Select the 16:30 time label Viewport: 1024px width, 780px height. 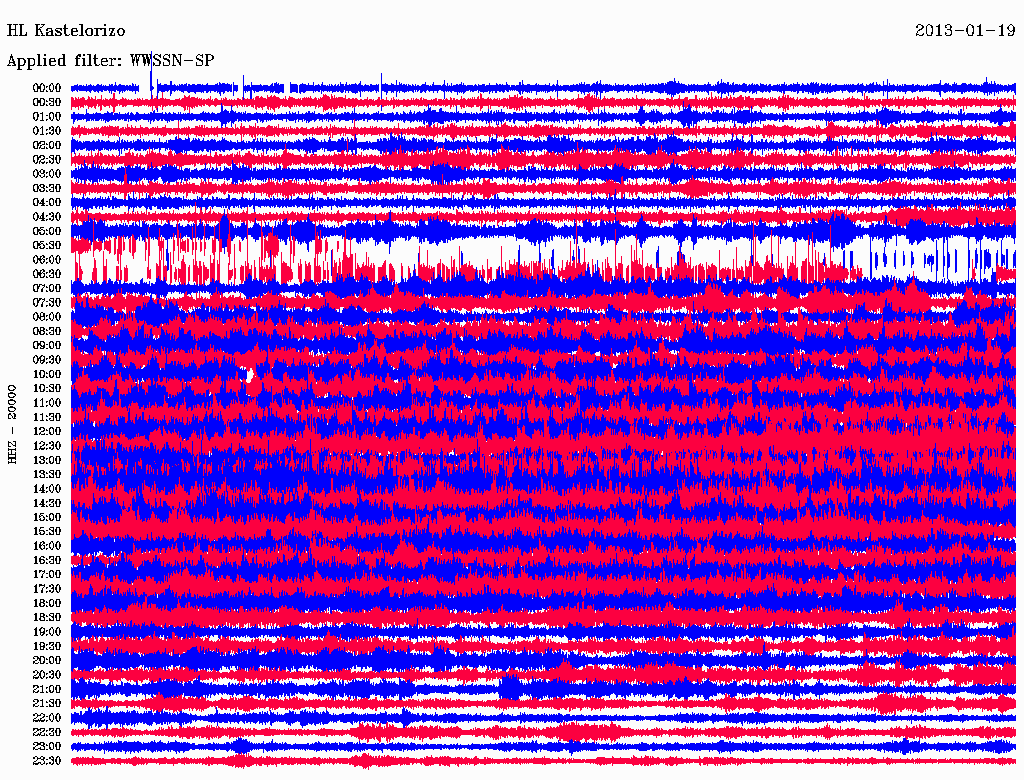47,561
